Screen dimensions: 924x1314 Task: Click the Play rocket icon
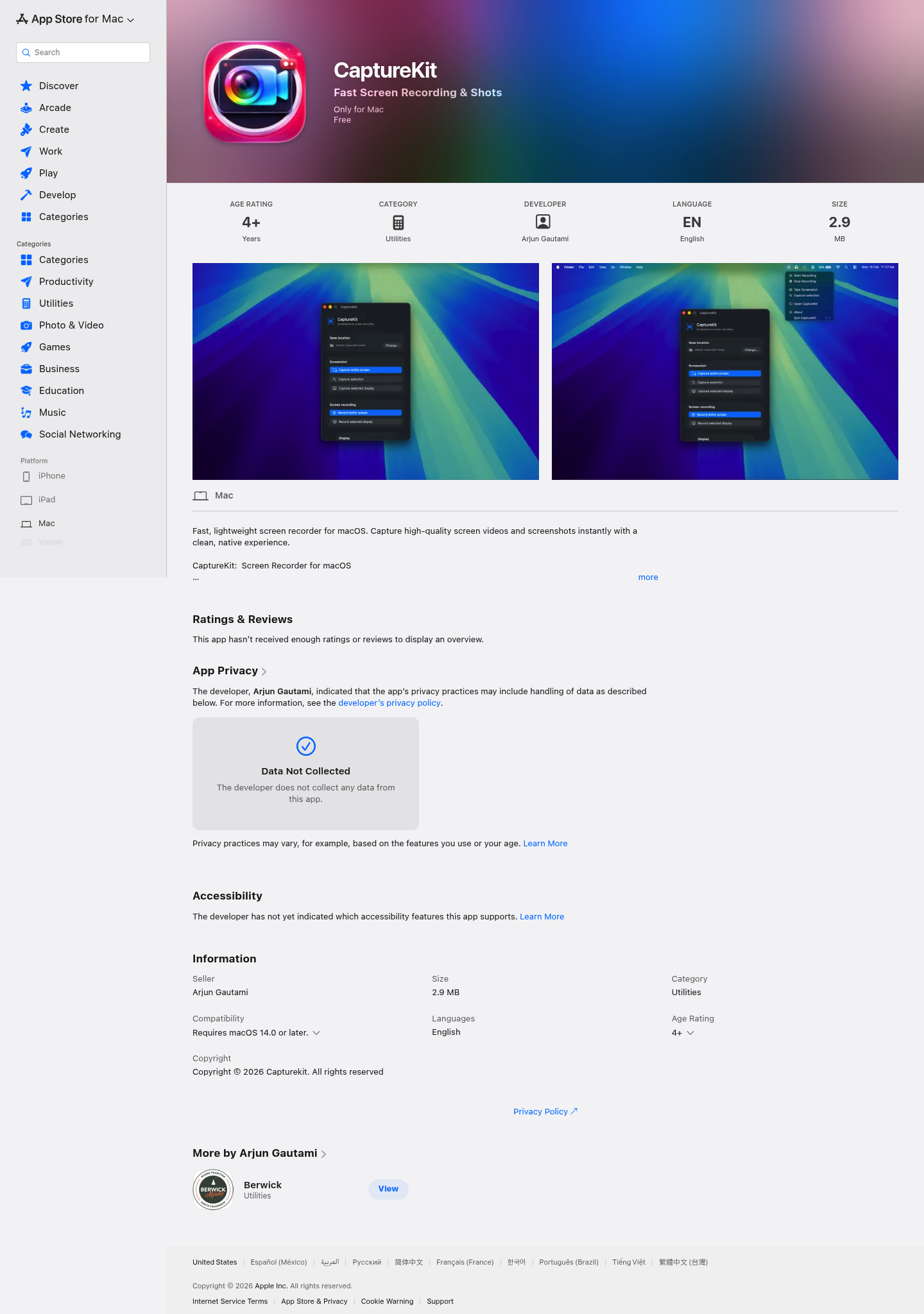[26, 173]
